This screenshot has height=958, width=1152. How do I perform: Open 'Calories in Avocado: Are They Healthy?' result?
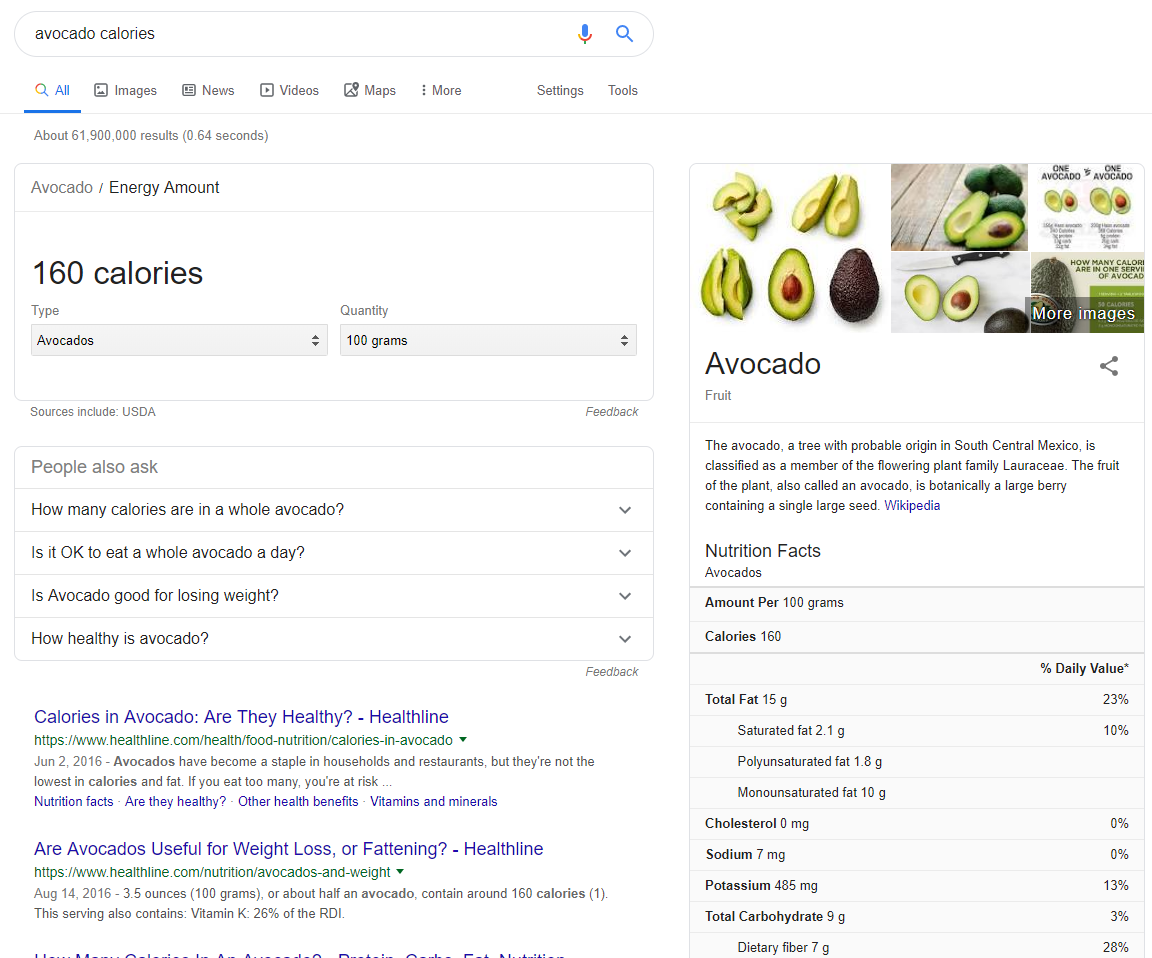[x=241, y=717]
